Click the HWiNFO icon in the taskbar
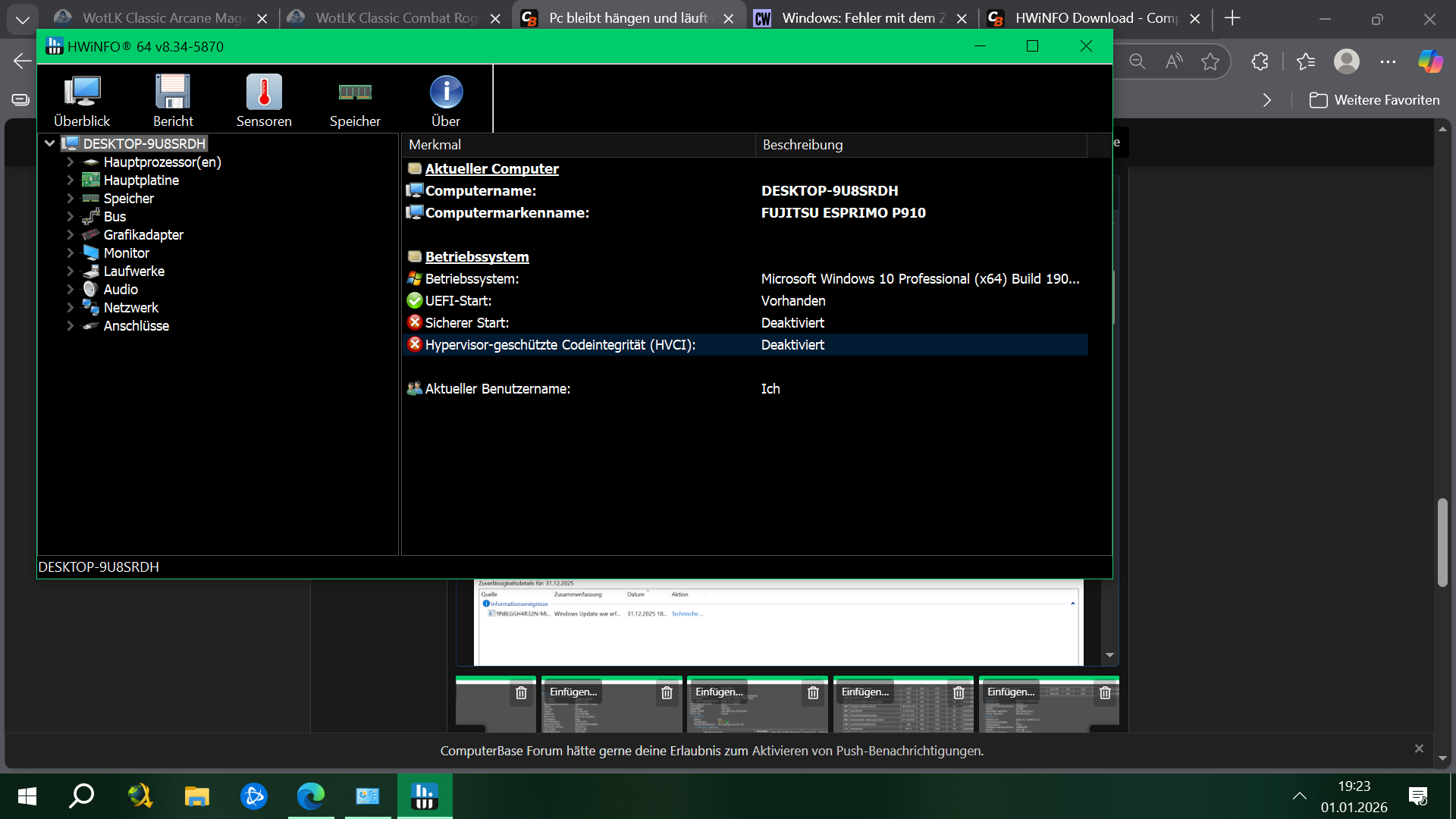The height and width of the screenshot is (819, 1456). [424, 796]
